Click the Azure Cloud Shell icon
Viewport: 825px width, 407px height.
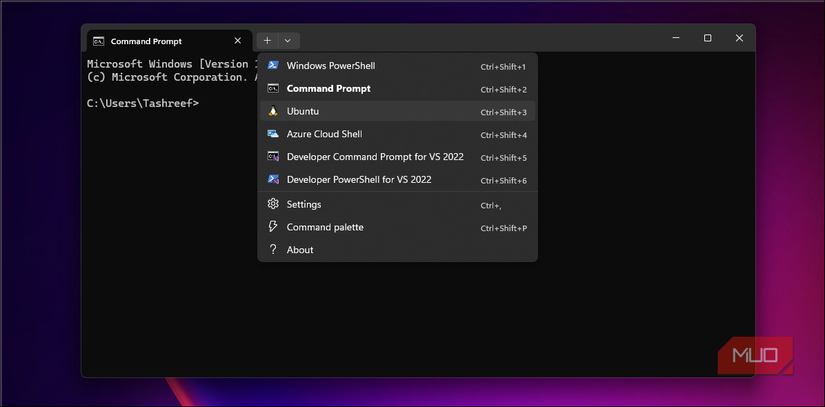point(272,134)
